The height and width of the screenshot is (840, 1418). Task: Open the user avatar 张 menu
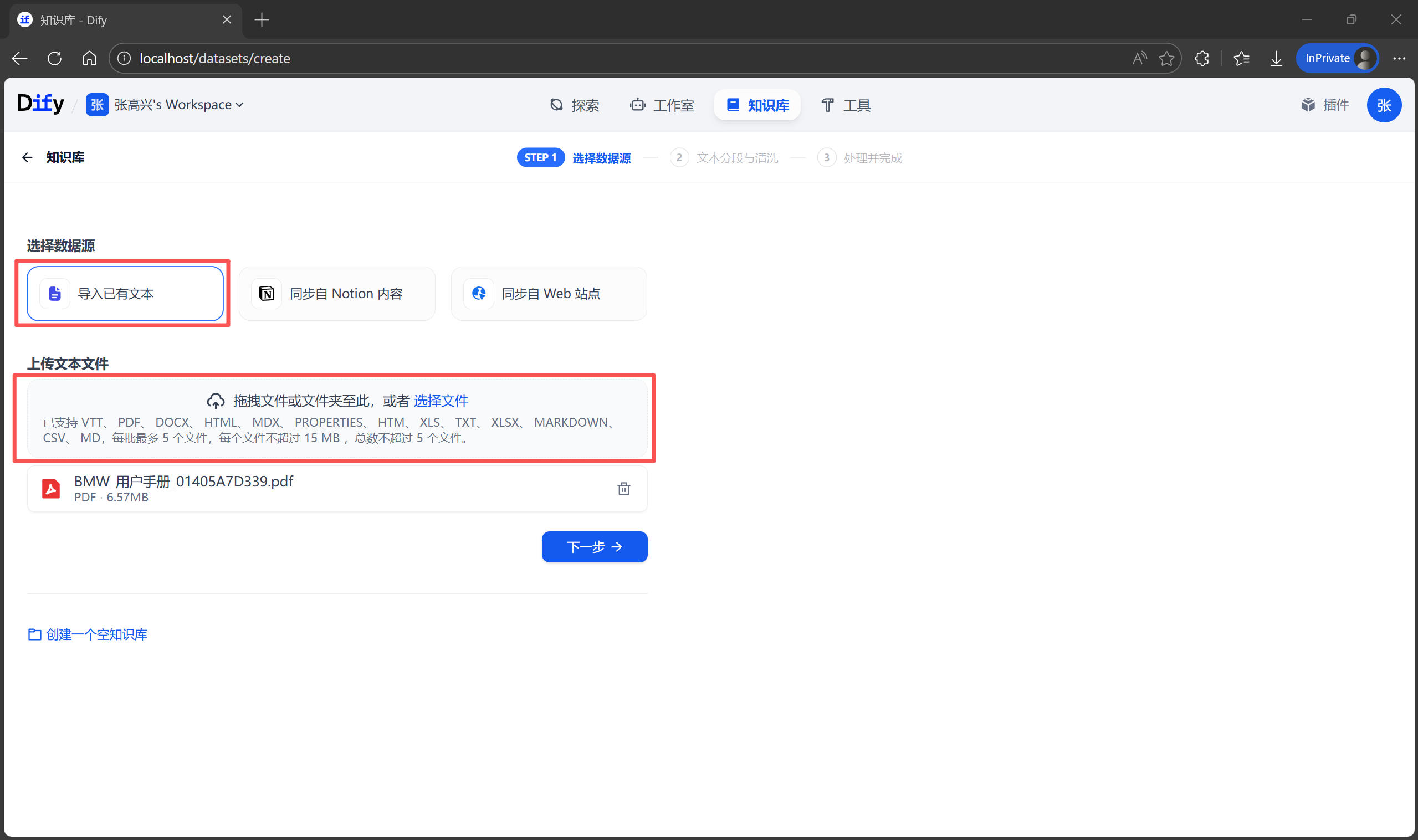coord(1383,105)
